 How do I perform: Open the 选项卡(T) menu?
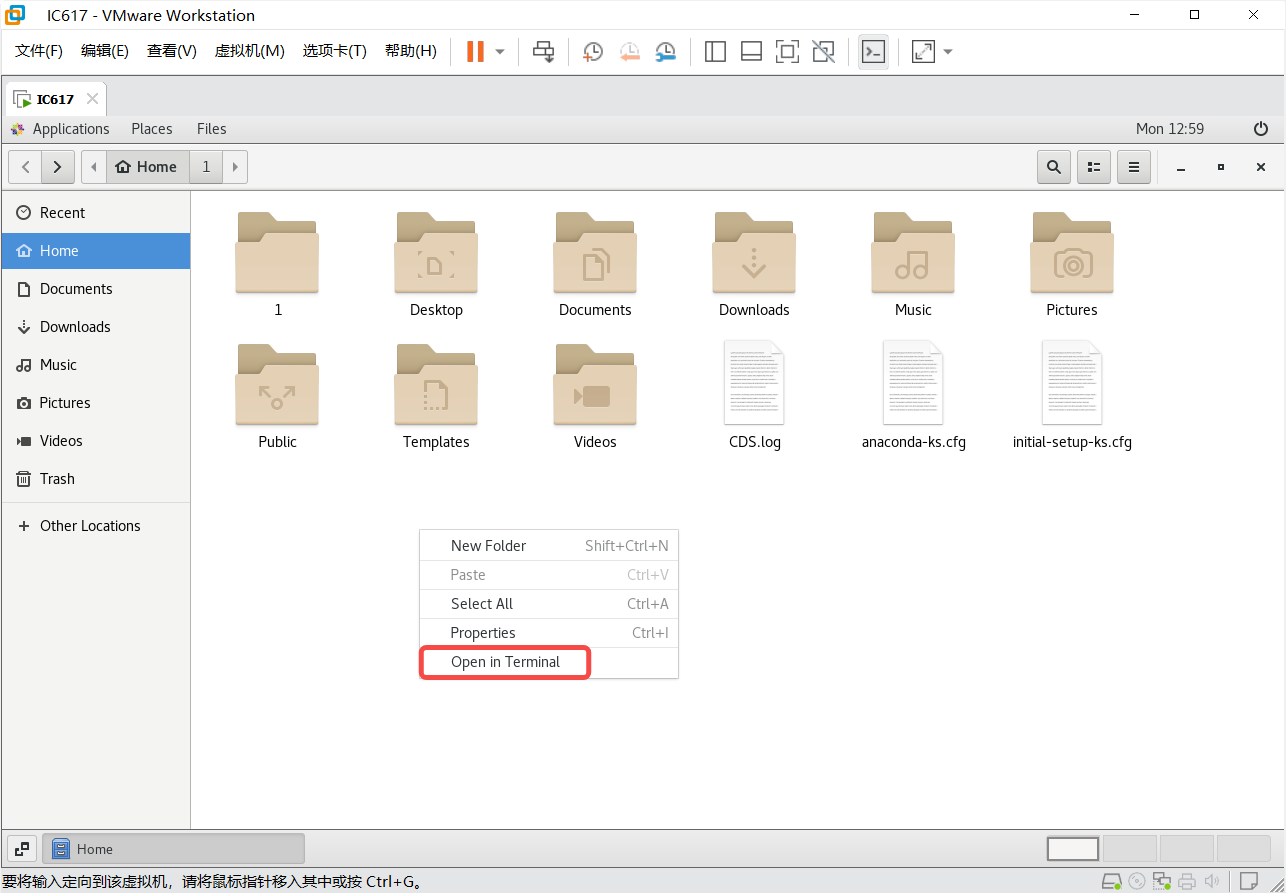click(335, 51)
